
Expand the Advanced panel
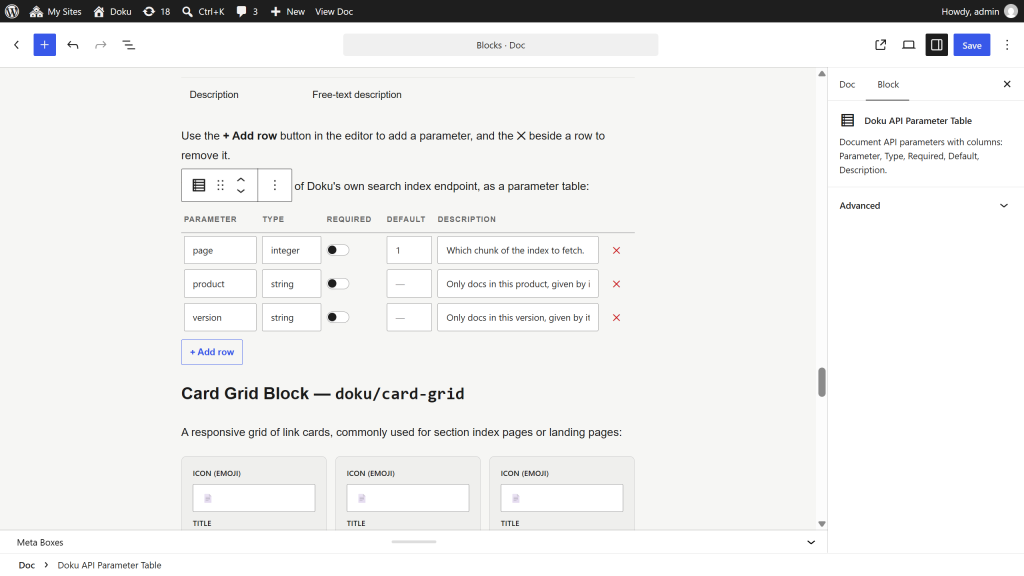[925, 206]
